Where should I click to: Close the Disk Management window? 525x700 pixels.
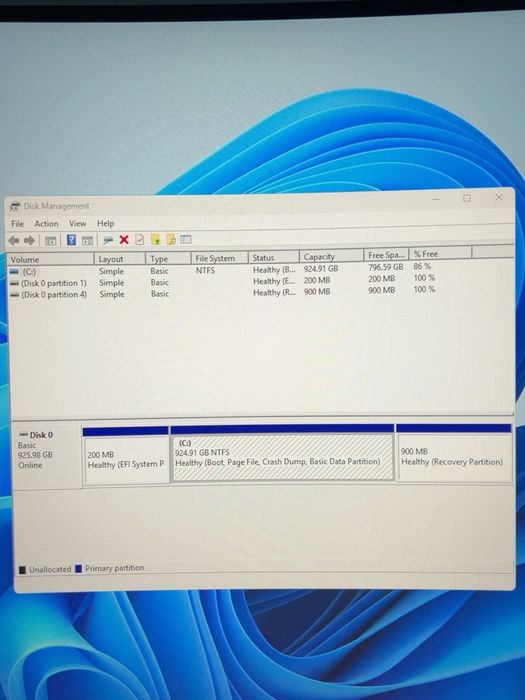499,197
